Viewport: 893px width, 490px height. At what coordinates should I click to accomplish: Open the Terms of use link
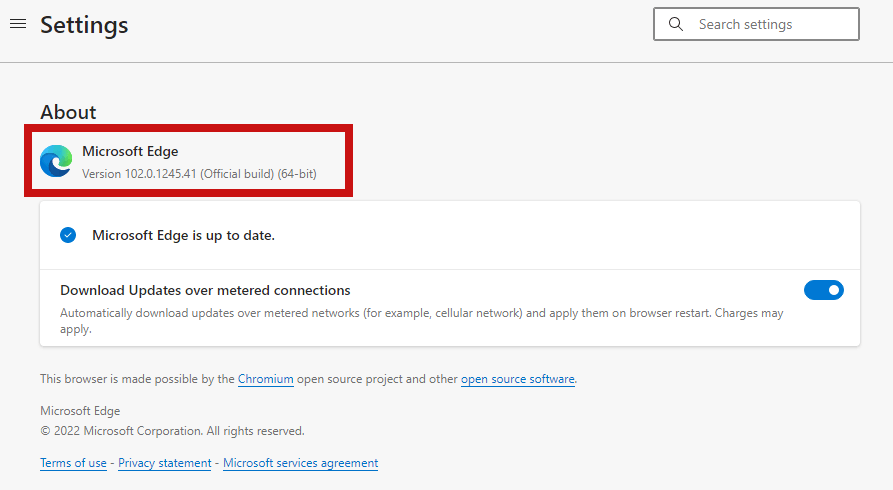click(73, 463)
